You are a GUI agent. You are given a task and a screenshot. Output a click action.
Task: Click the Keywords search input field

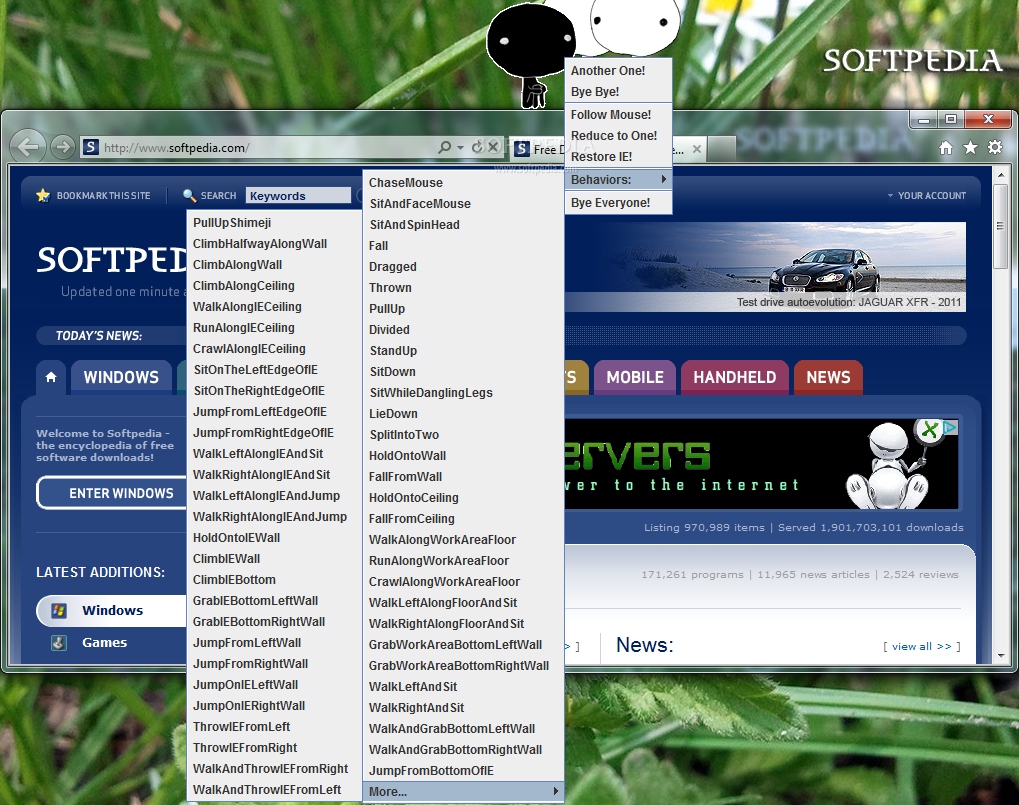point(298,196)
